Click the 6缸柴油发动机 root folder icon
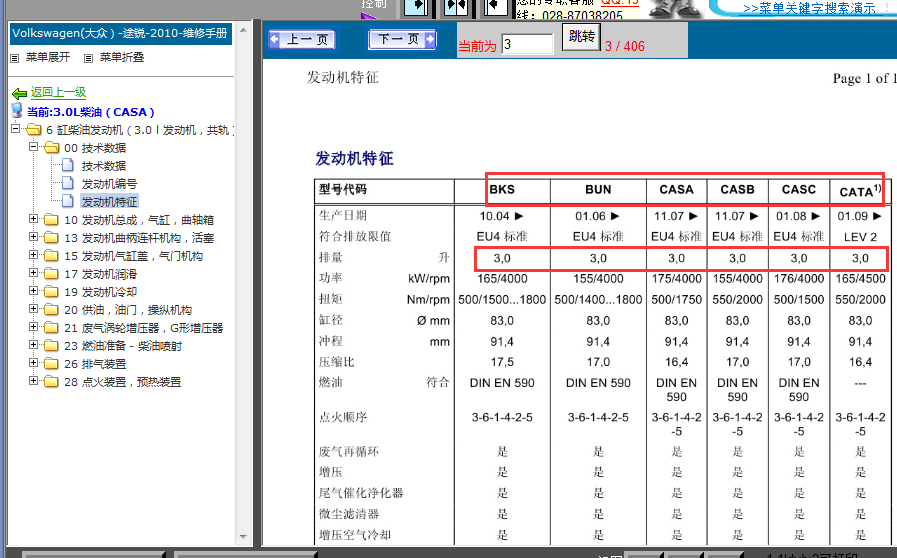The height and width of the screenshot is (558, 897). (x=33, y=130)
